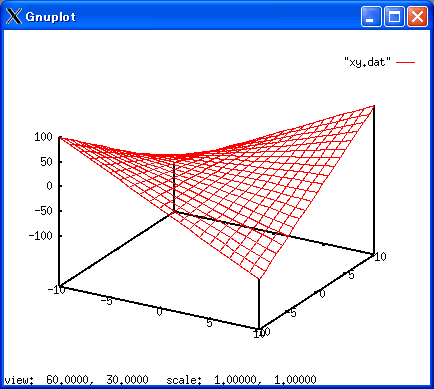Click the red legend line sample
This screenshot has width=434, height=389.
coord(406,62)
